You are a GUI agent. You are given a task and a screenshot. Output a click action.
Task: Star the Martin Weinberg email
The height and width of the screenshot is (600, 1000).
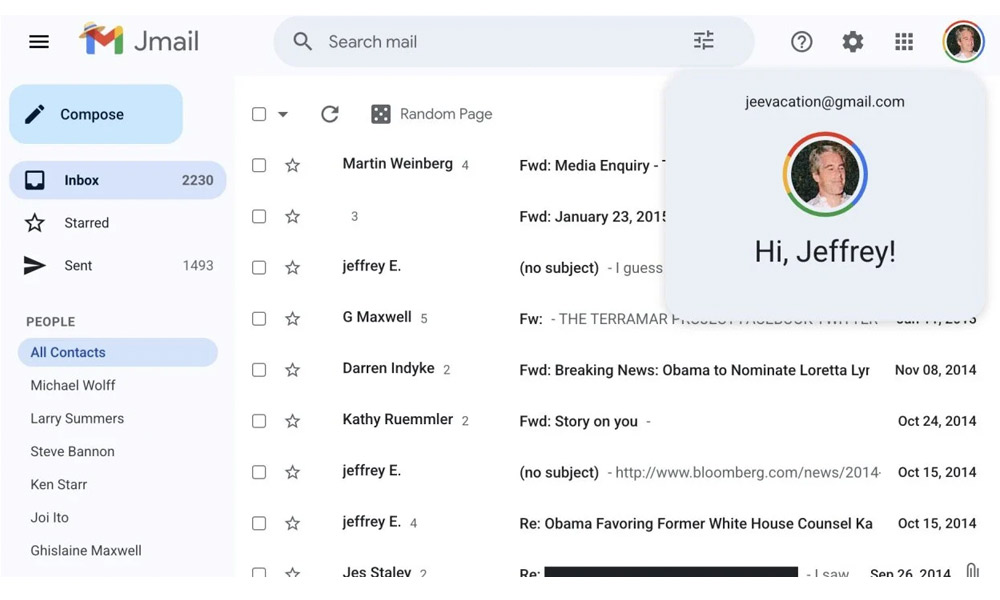pyautogui.click(x=292, y=165)
